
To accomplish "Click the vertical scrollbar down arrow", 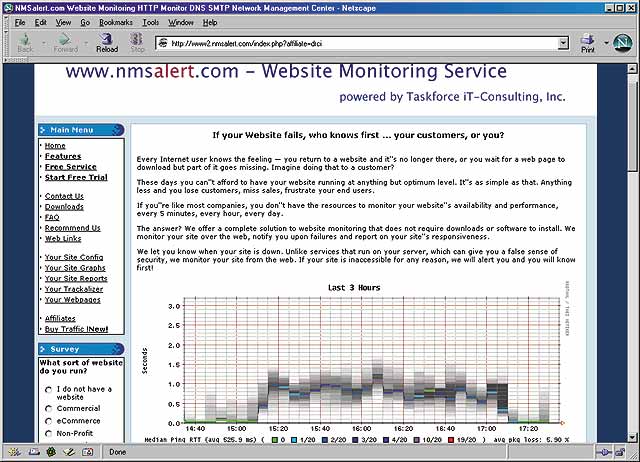I will [632, 437].
